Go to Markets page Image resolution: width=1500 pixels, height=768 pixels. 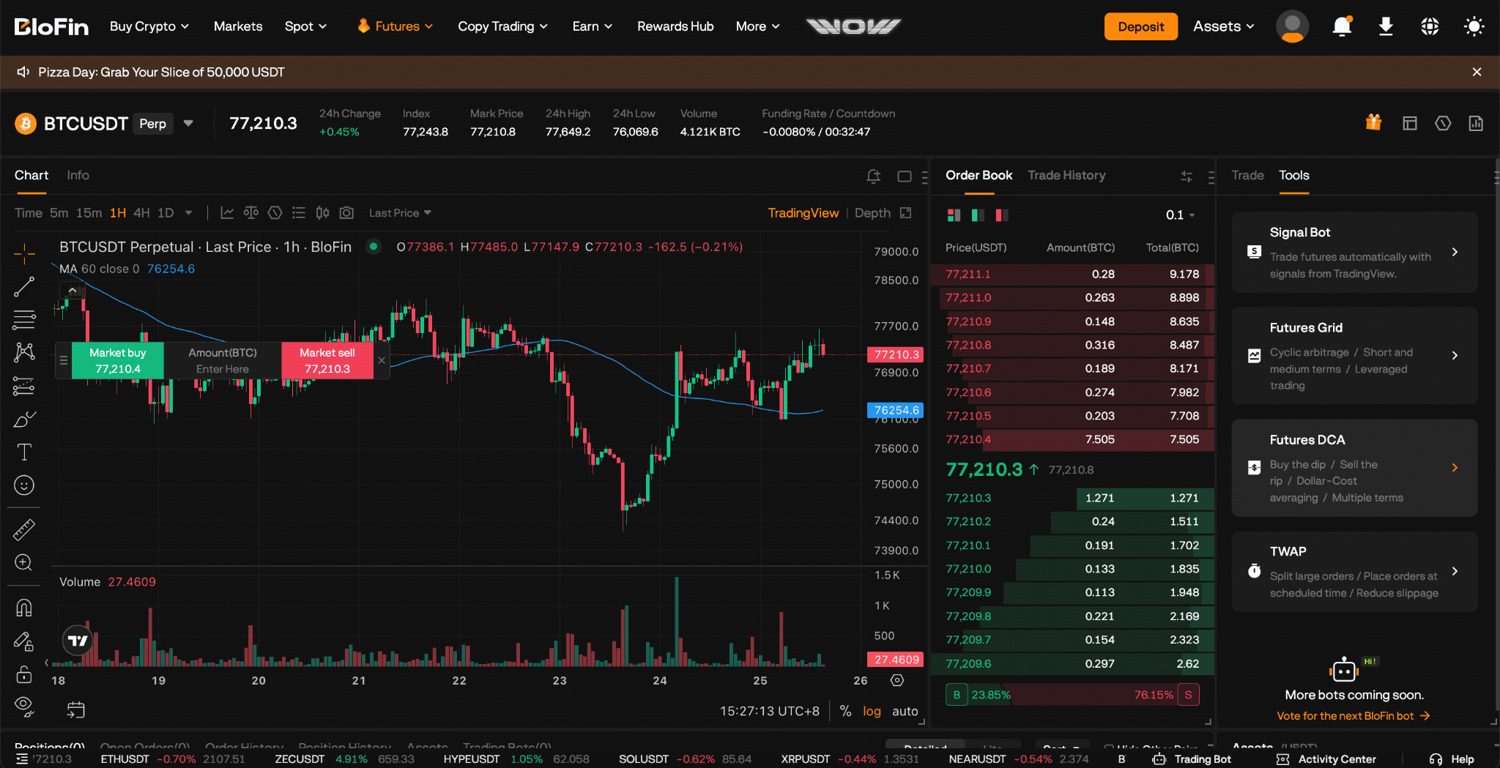click(x=238, y=27)
